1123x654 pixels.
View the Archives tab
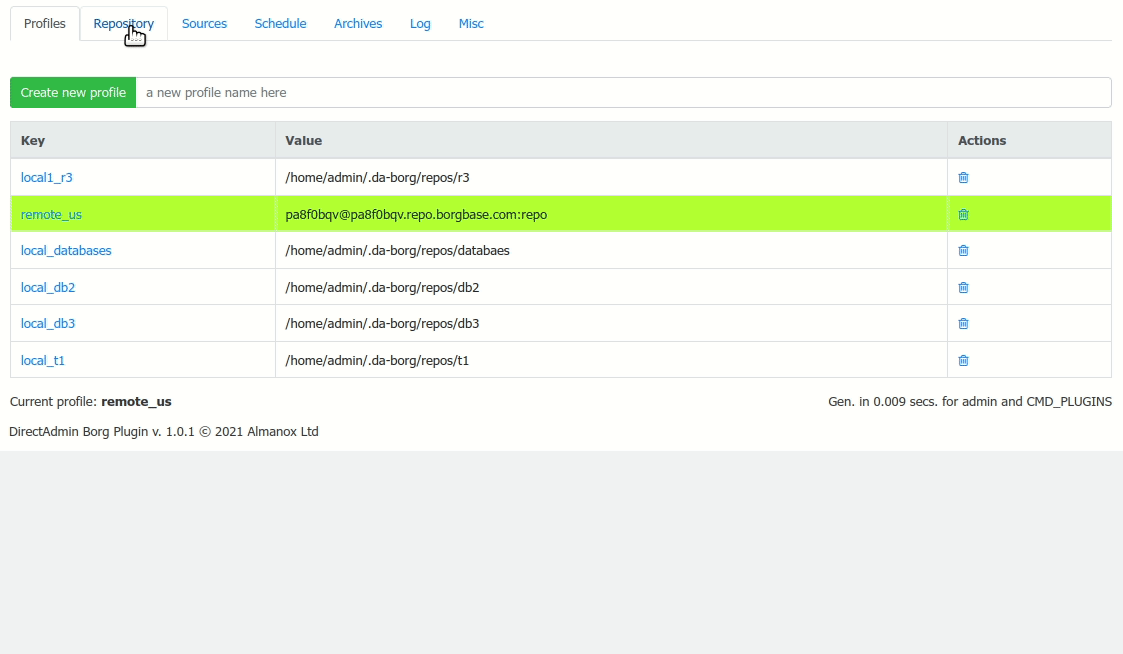(357, 23)
